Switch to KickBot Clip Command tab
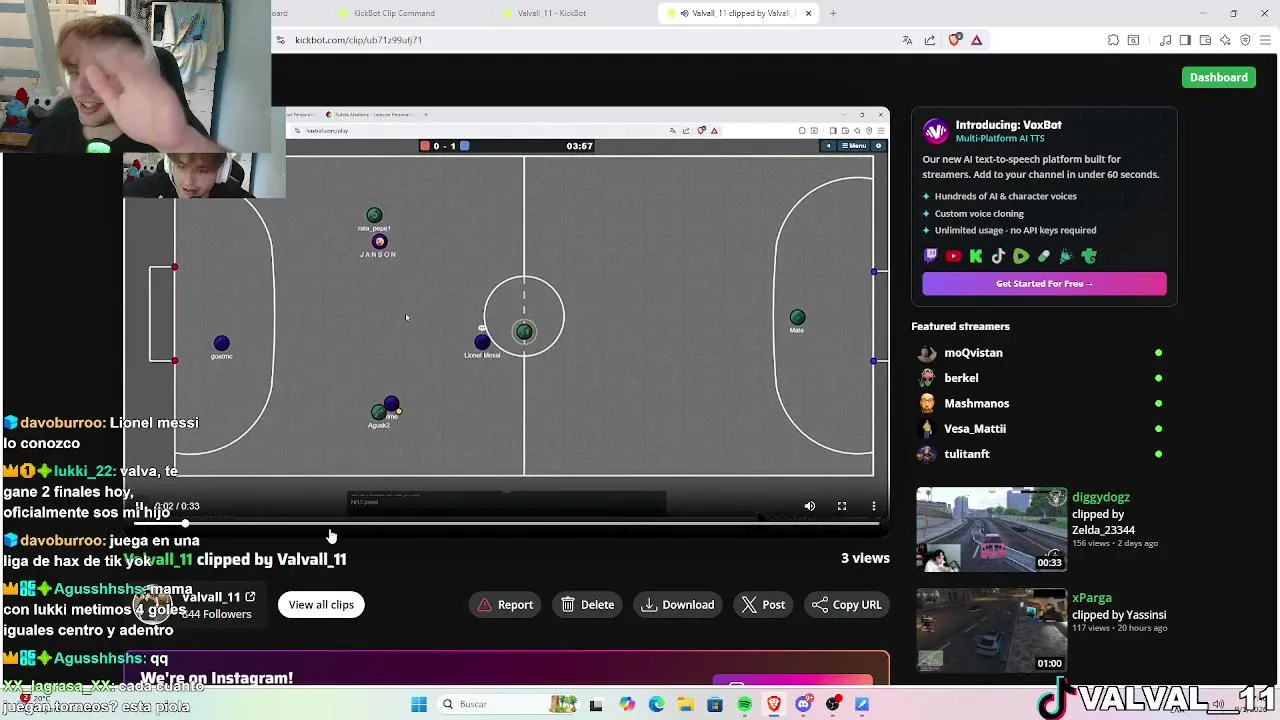The width and height of the screenshot is (1280, 720). click(x=394, y=13)
